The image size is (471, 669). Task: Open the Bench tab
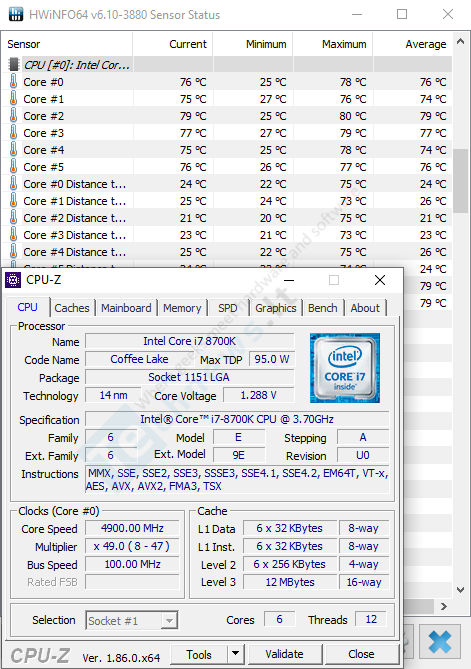pos(323,308)
